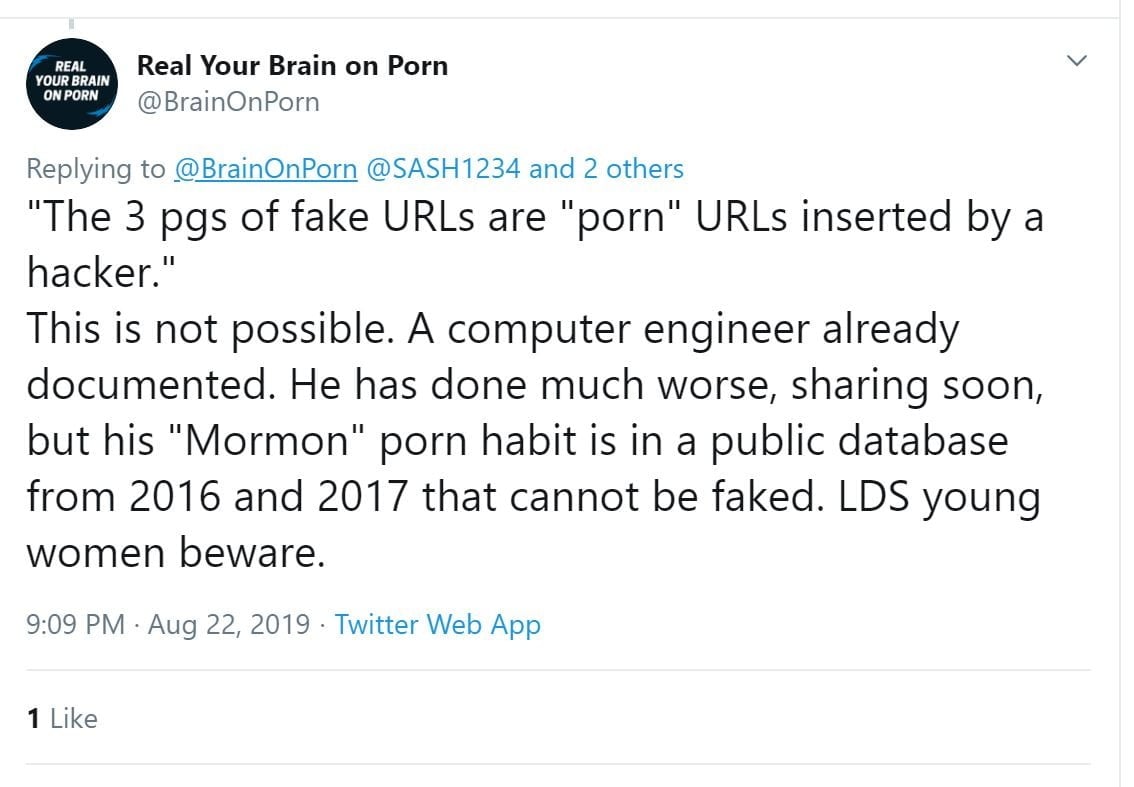Open the Real Your Brain on Porn display name
The width and height of the screenshot is (1134, 787).
pyautogui.click(x=292, y=66)
